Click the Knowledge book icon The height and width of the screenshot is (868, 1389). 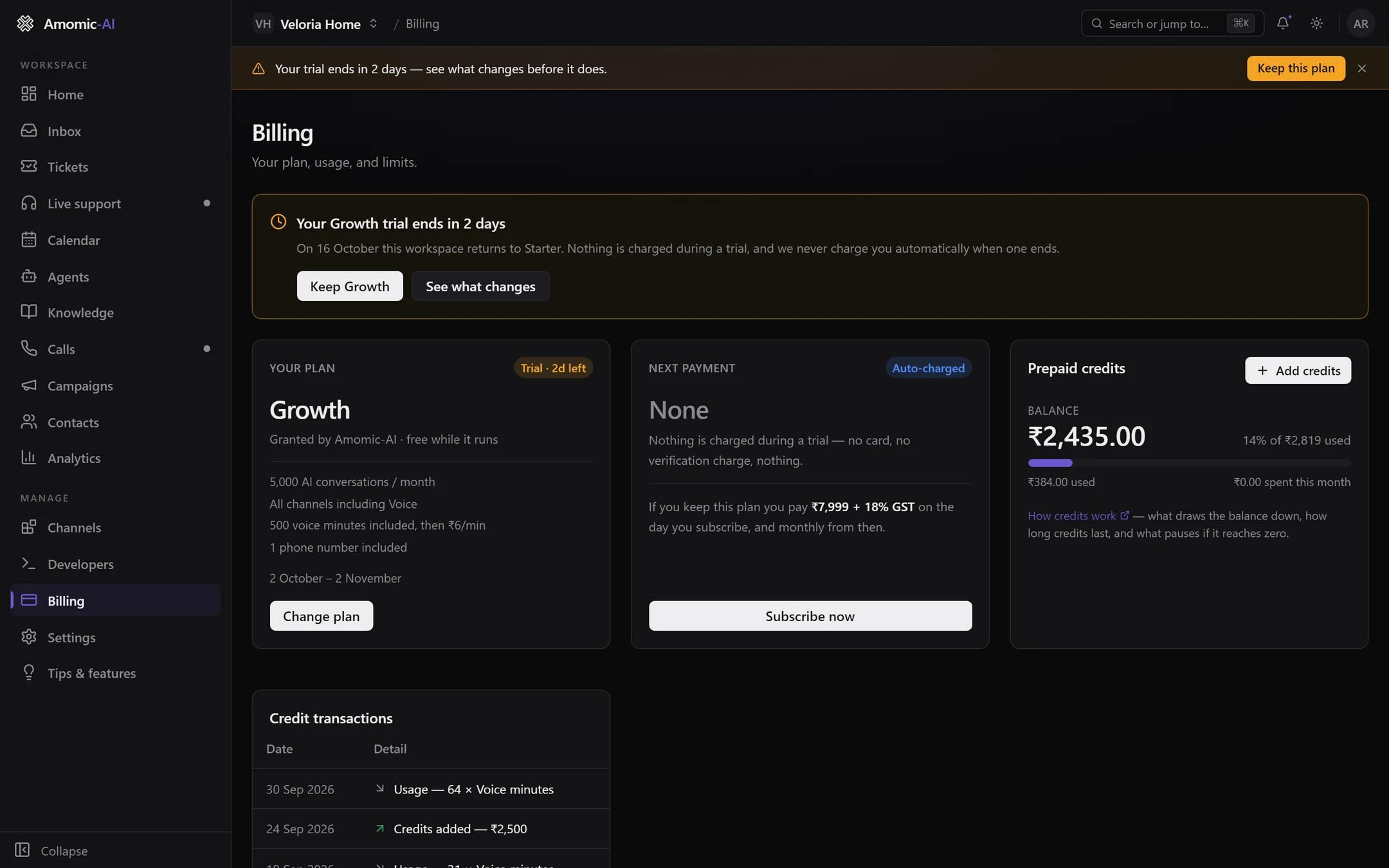coord(29,312)
